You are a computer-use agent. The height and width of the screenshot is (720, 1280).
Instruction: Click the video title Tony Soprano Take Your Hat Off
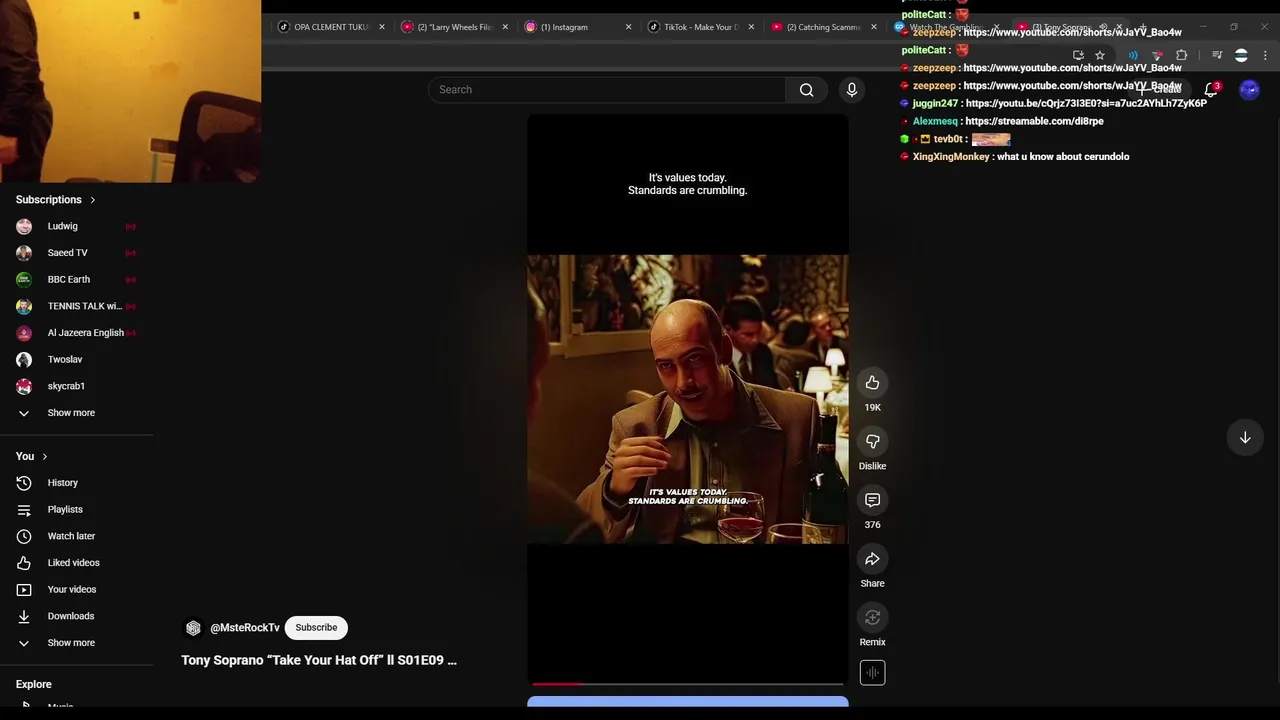pyautogui.click(x=319, y=661)
